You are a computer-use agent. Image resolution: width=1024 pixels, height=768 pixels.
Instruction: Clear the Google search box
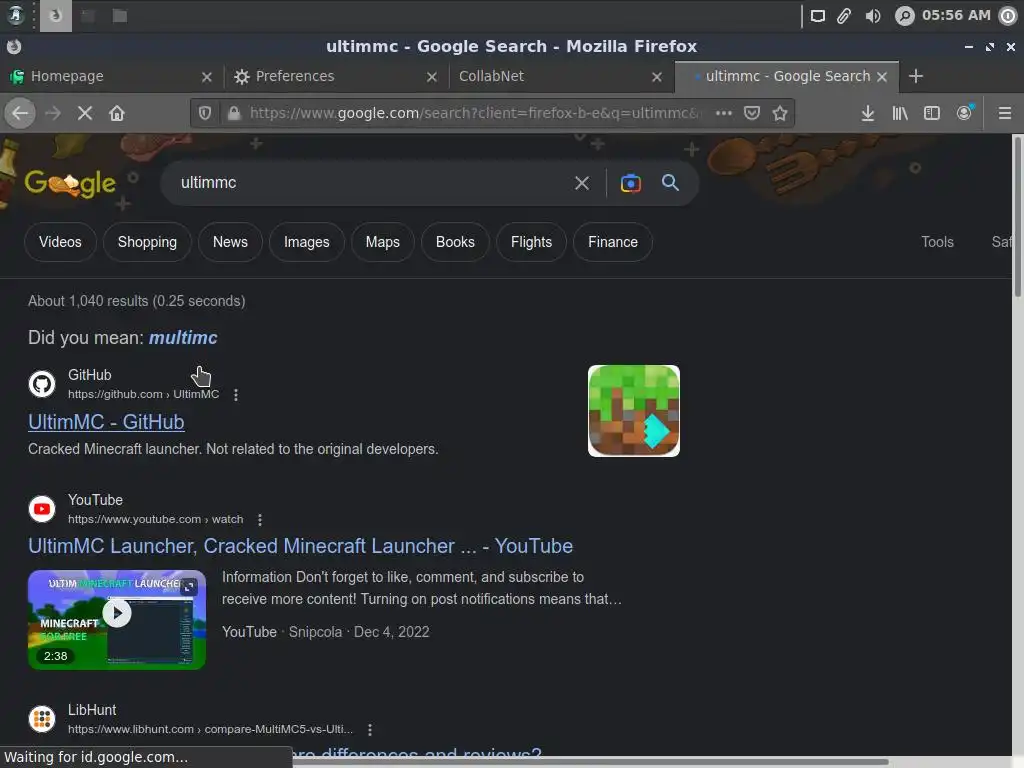pos(582,183)
